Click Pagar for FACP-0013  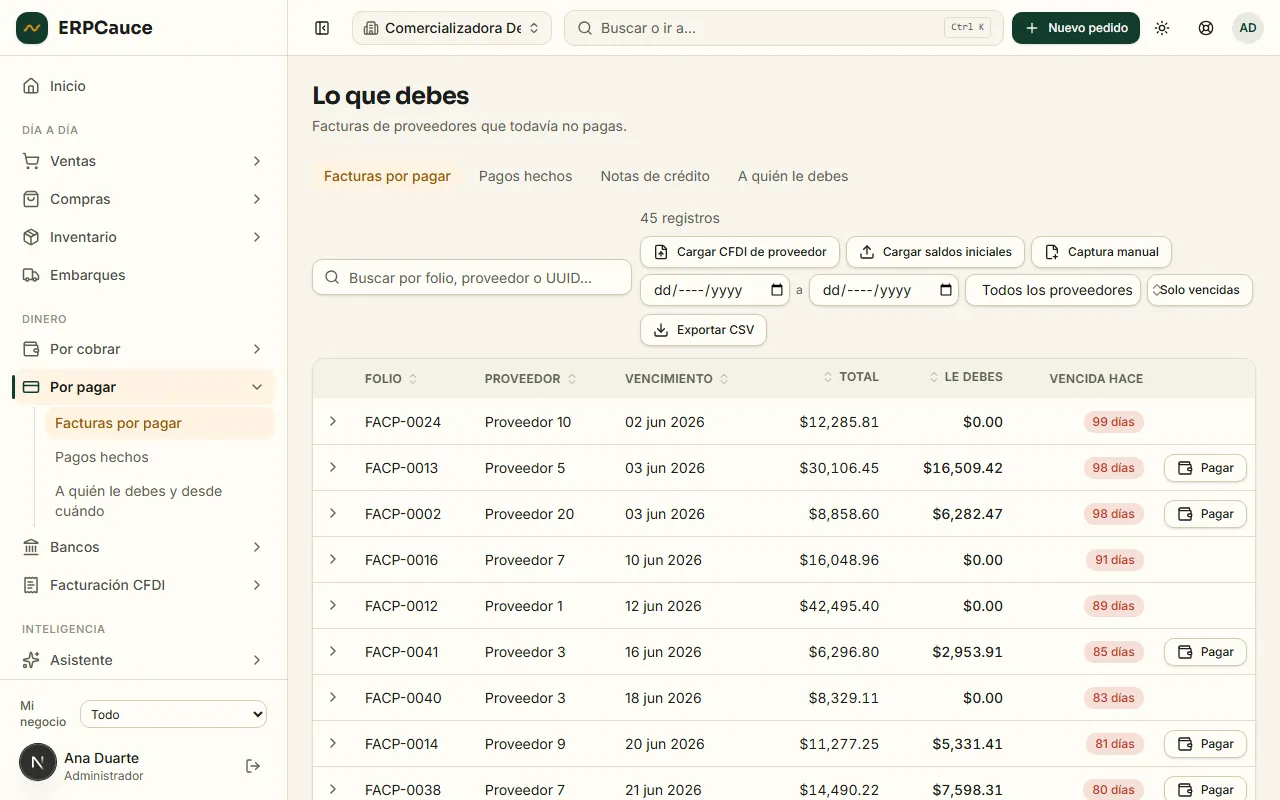click(x=1205, y=468)
